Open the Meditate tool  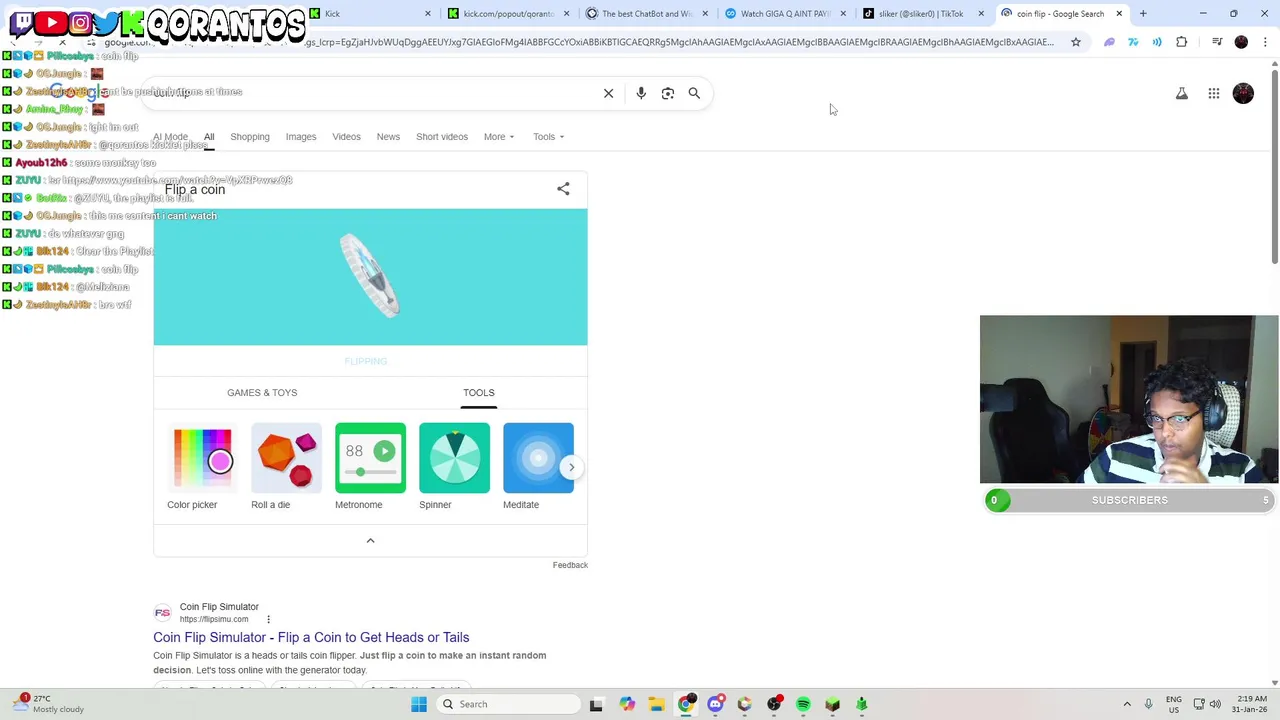pyautogui.click(x=538, y=467)
